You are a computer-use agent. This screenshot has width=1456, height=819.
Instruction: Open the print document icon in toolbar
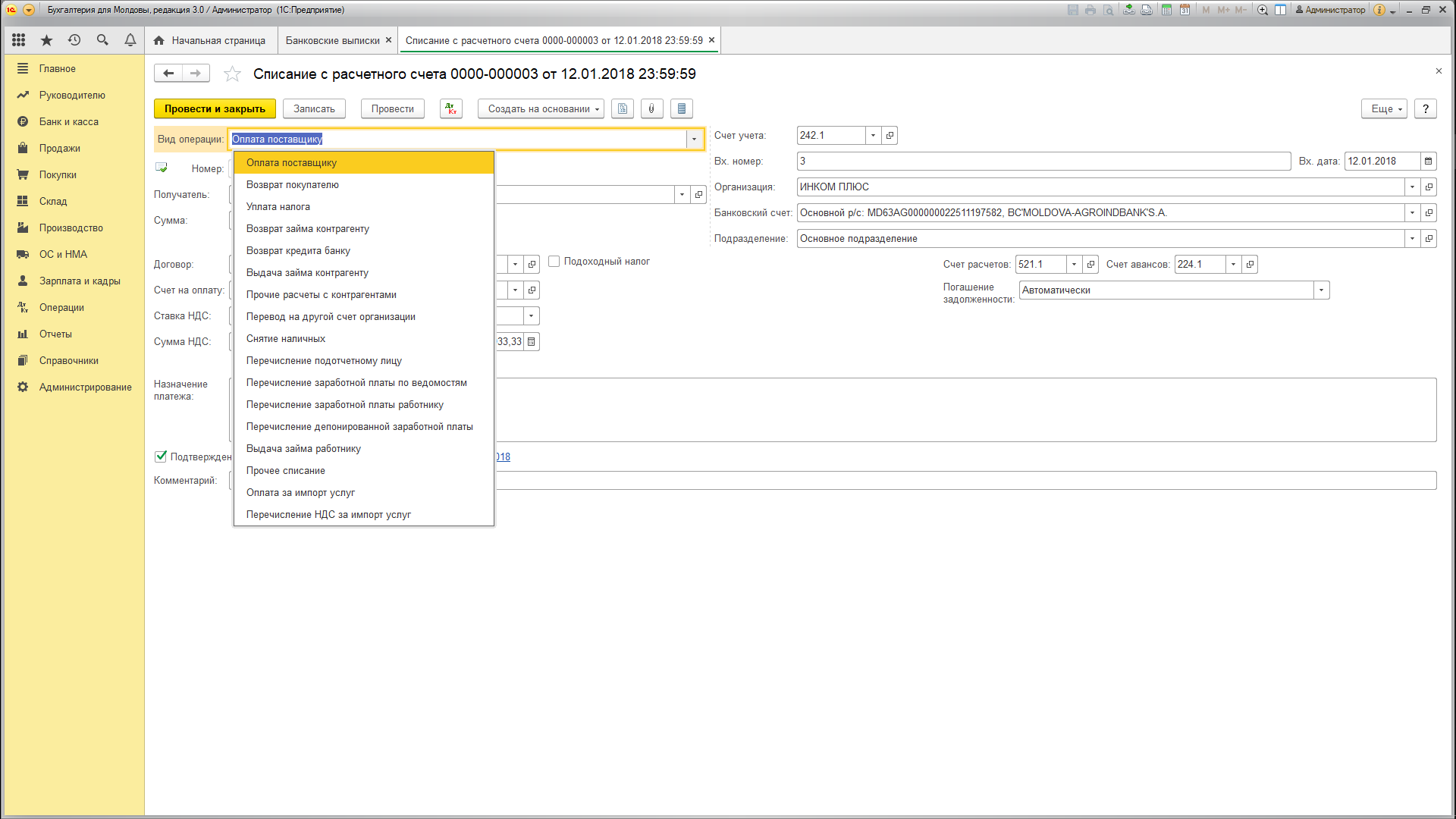[623, 108]
